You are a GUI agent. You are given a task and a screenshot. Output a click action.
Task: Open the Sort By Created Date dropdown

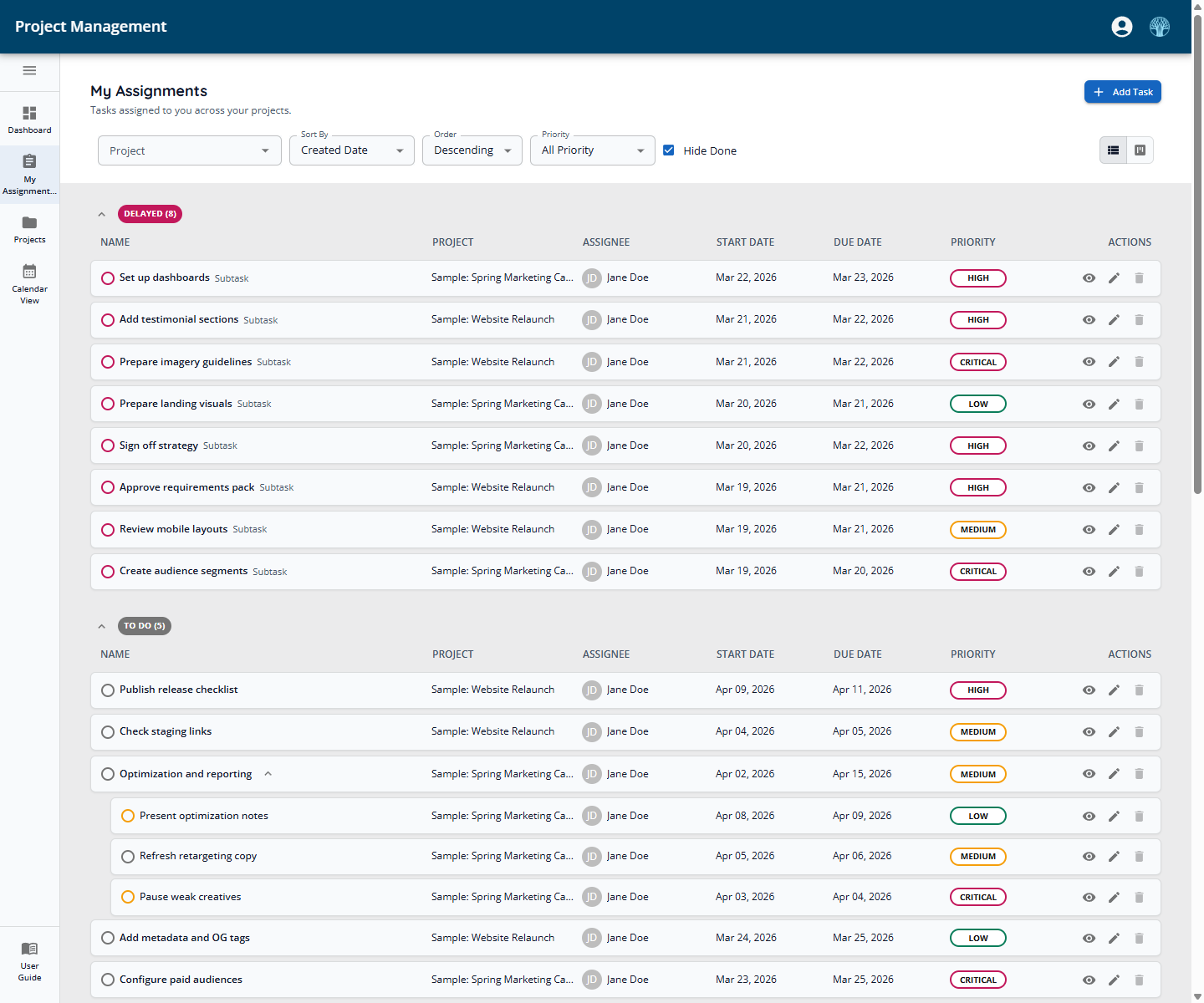352,150
